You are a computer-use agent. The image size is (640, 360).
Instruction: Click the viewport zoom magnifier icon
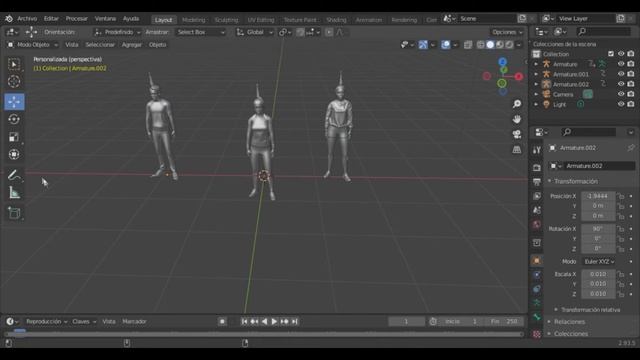pos(517,104)
